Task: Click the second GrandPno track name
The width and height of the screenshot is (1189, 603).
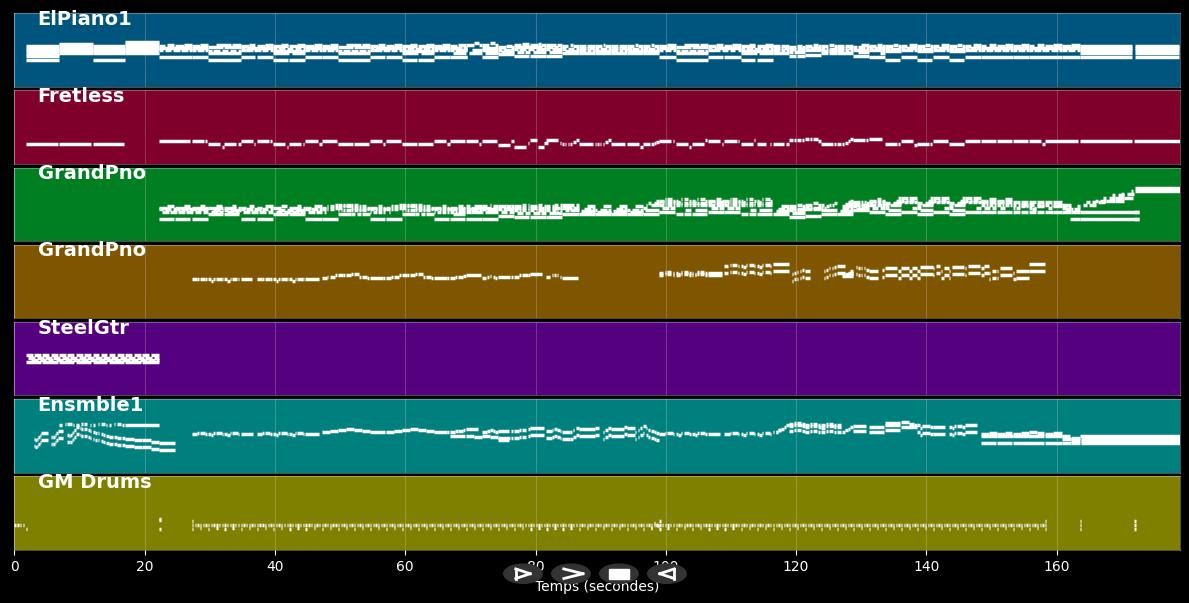Action: coord(91,249)
